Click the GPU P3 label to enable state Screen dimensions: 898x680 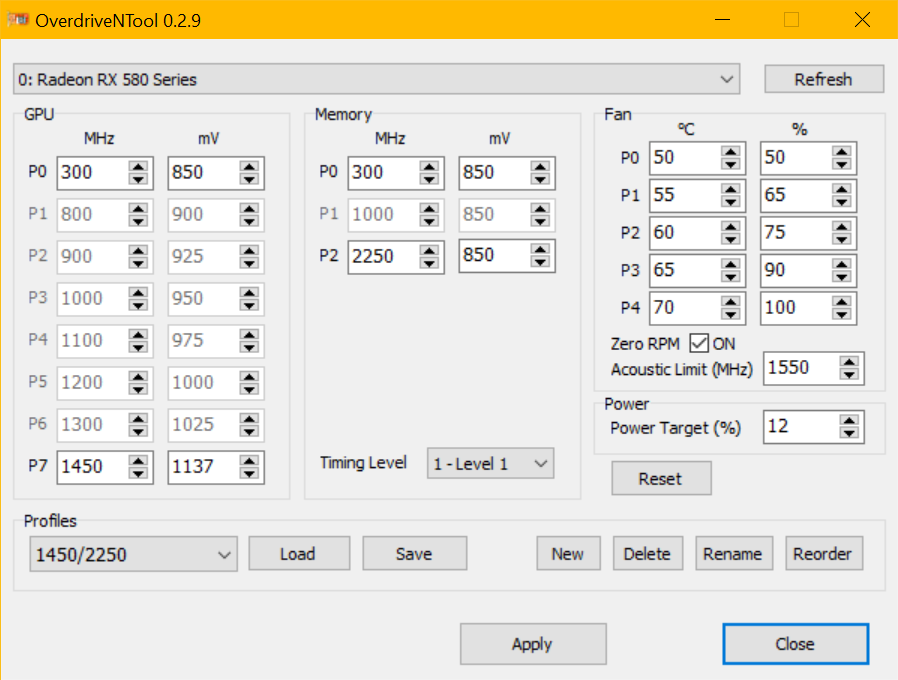(38, 297)
